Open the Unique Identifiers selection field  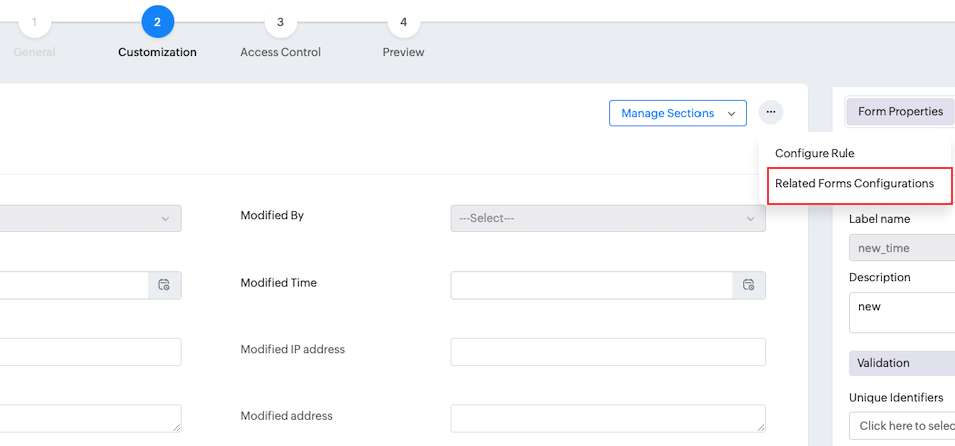pyautogui.click(x=900, y=426)
